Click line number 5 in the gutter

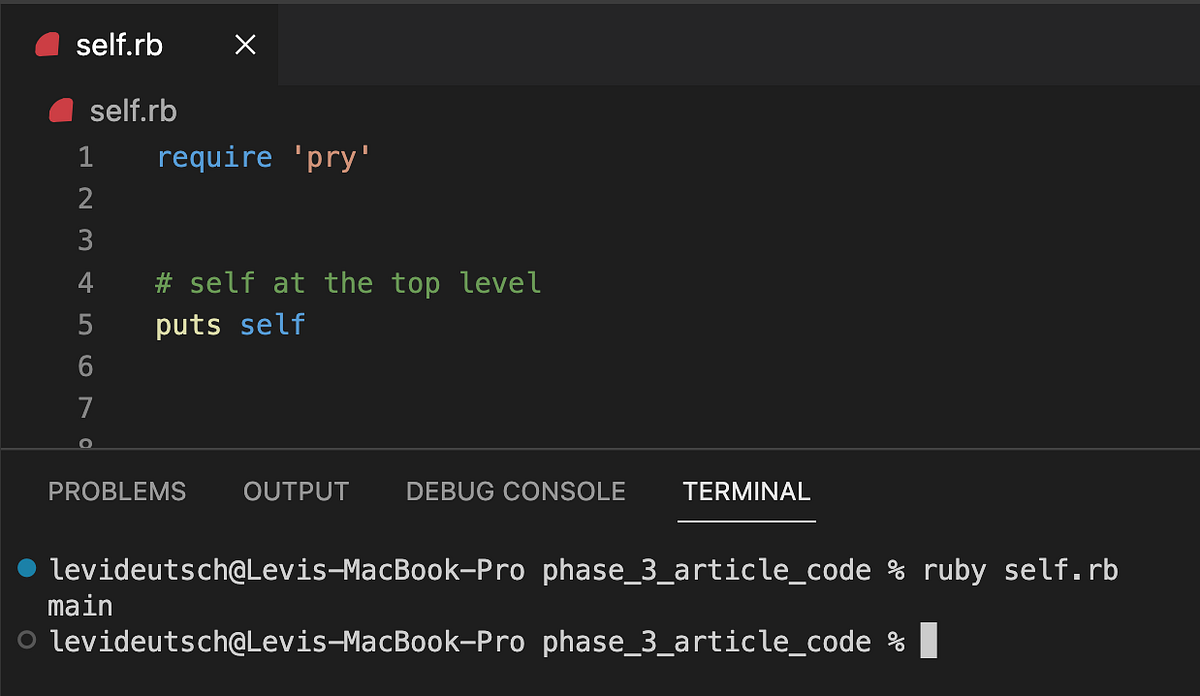coord(85,325)
